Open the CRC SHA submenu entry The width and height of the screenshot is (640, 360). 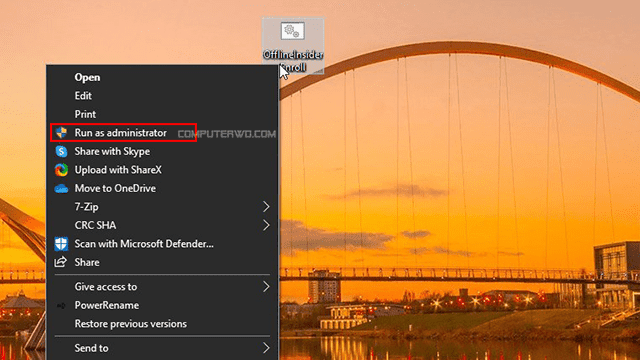(x=162, y=225)
